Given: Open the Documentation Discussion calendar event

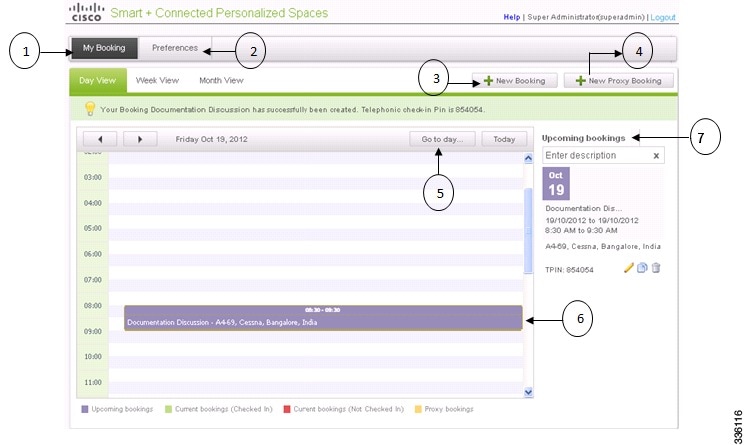Looking at the screenshot, I should 323,318.
